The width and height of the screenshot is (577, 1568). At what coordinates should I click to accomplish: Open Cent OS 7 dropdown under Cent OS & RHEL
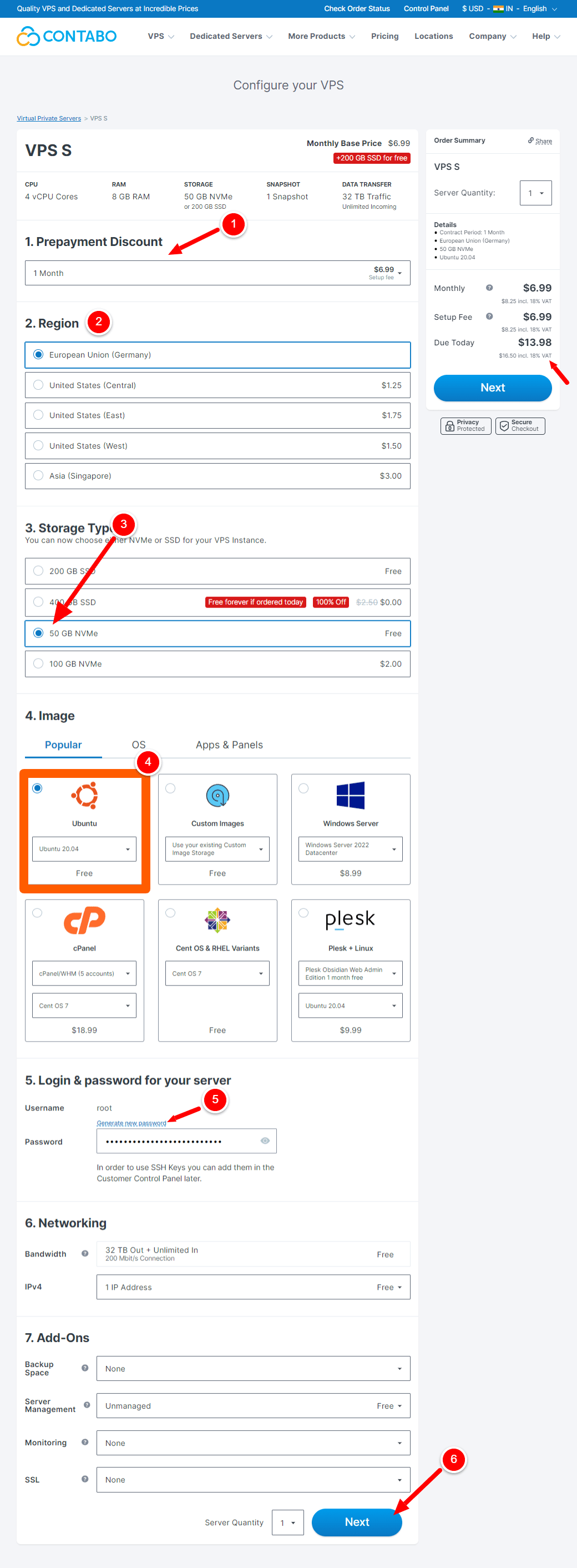[x=217, y=973]
